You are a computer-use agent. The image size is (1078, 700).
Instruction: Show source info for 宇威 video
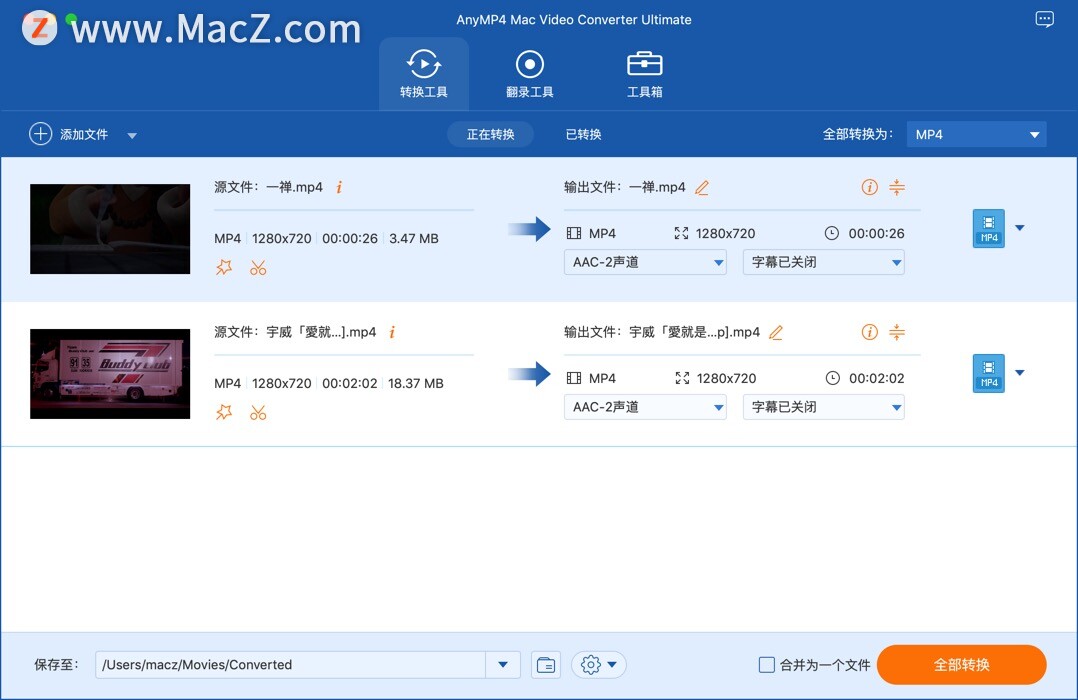(x=392, y=332)
